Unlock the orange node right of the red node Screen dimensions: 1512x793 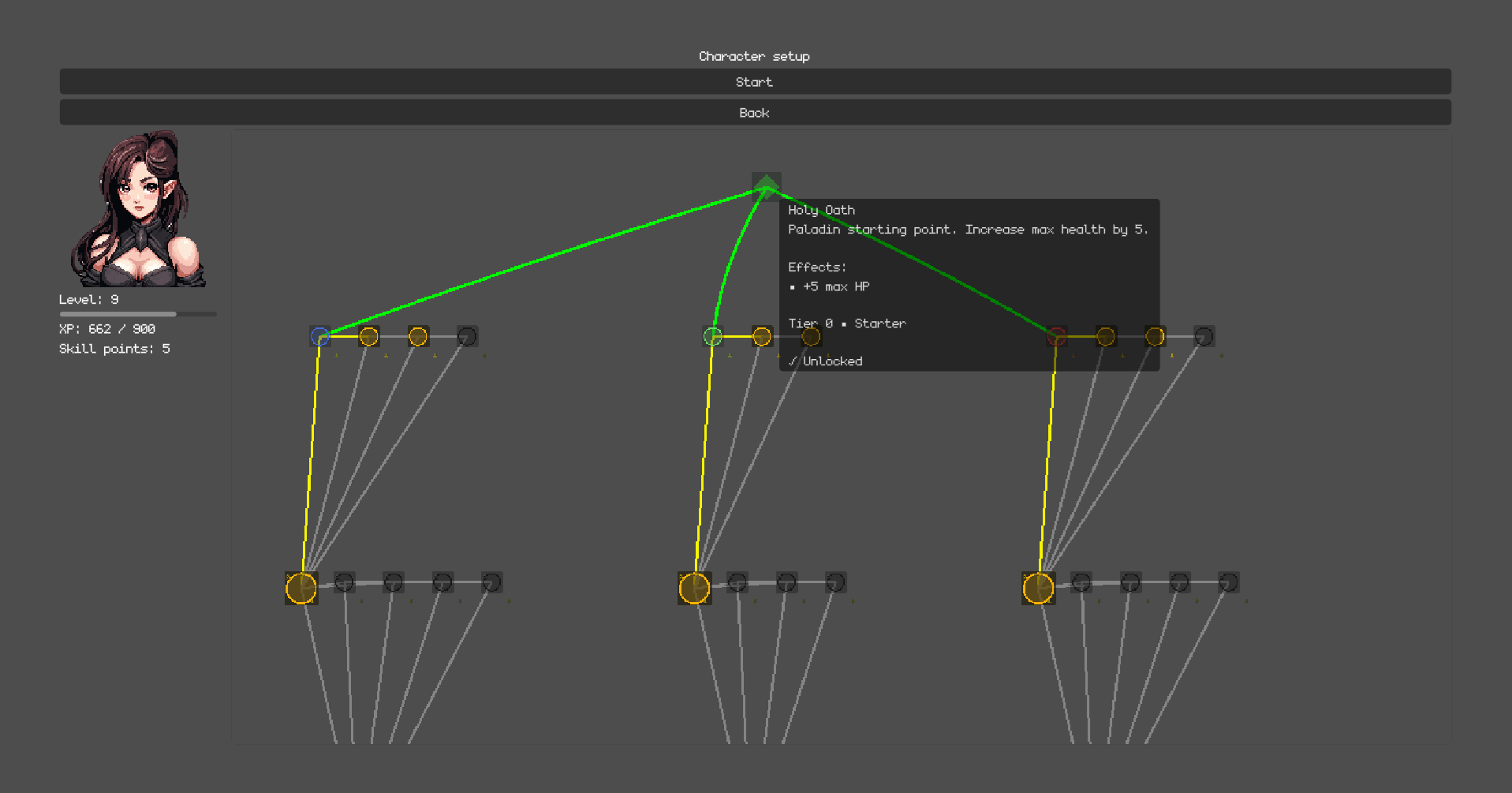coord(1106,337)
